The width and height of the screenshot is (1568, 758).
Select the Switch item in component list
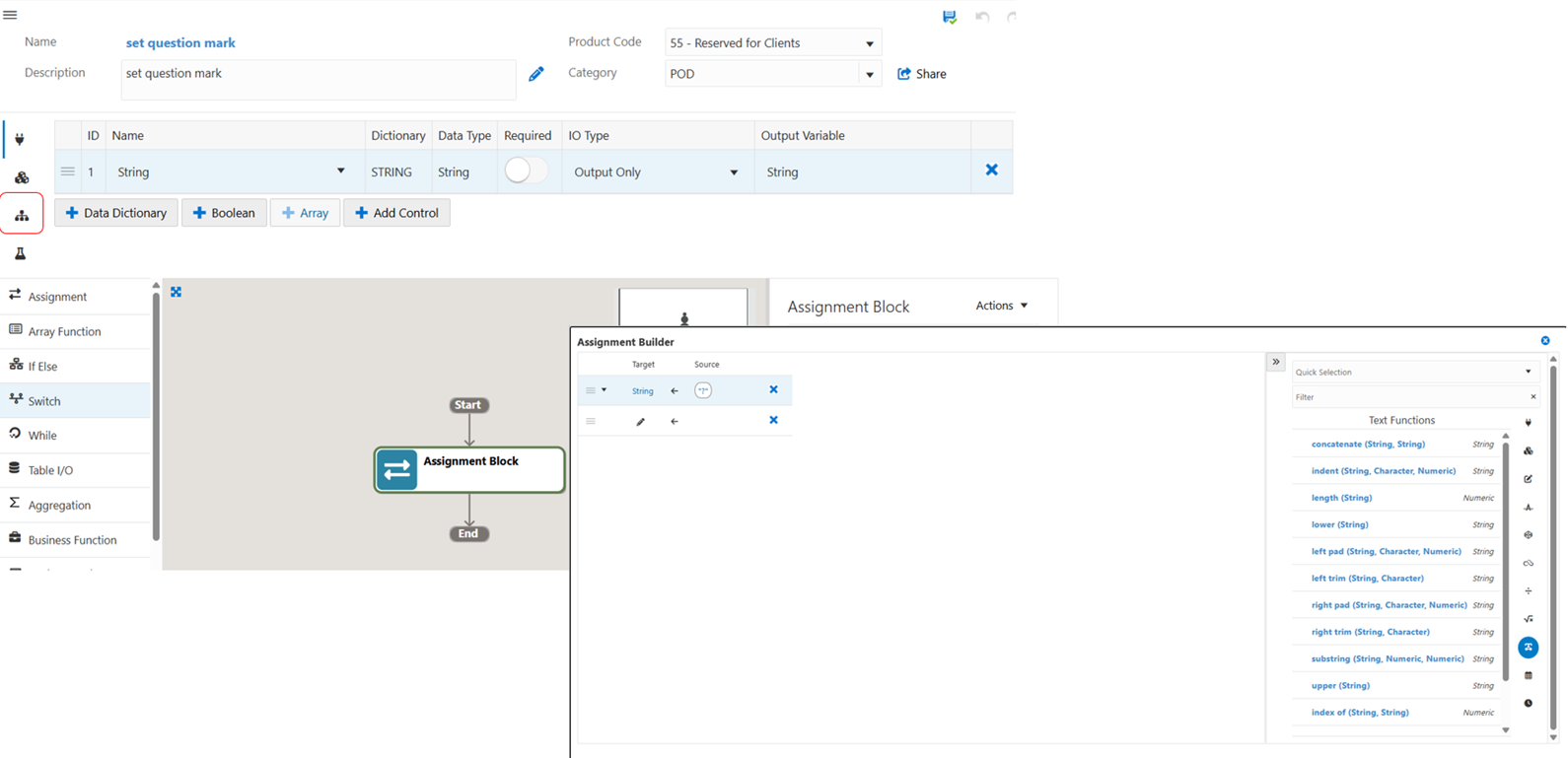click(44, 401)
